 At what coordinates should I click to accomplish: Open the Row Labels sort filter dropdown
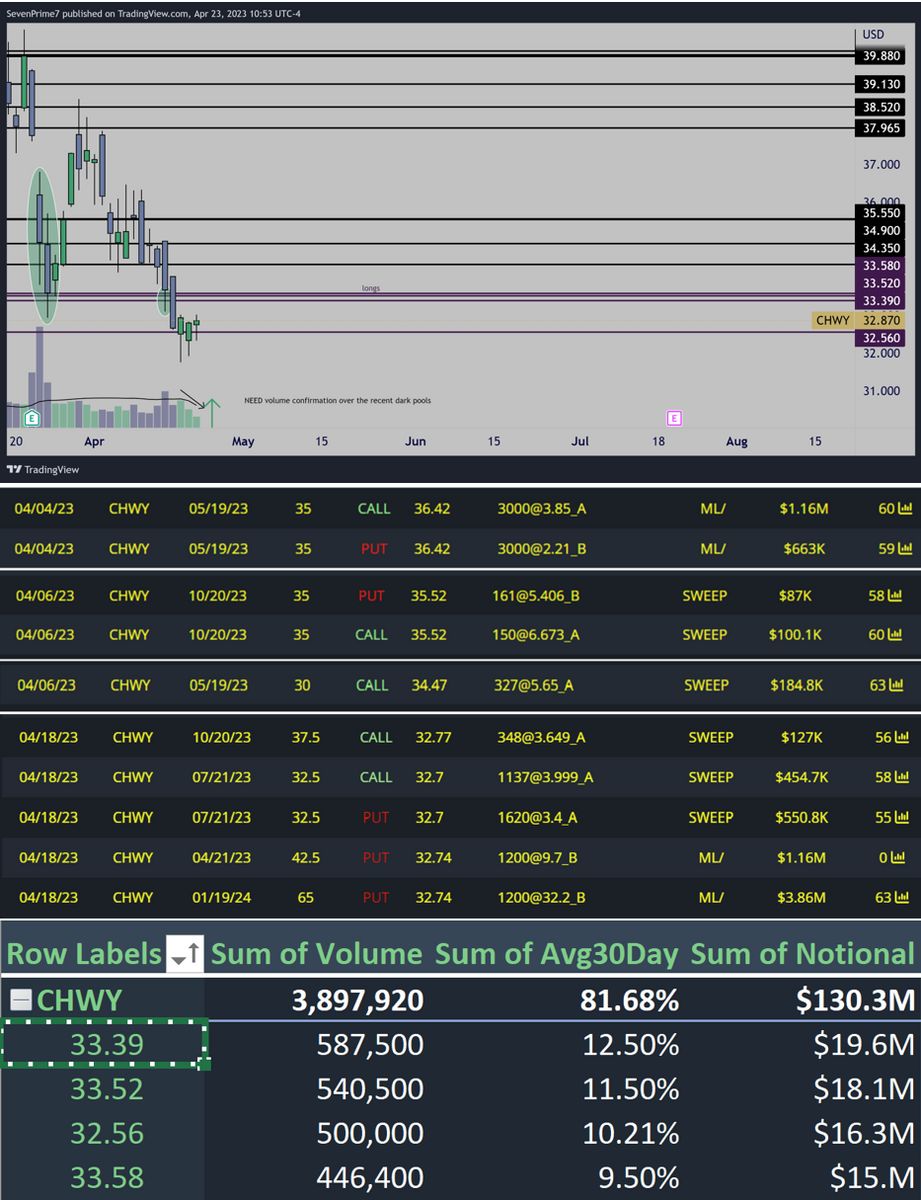[185, 955]
